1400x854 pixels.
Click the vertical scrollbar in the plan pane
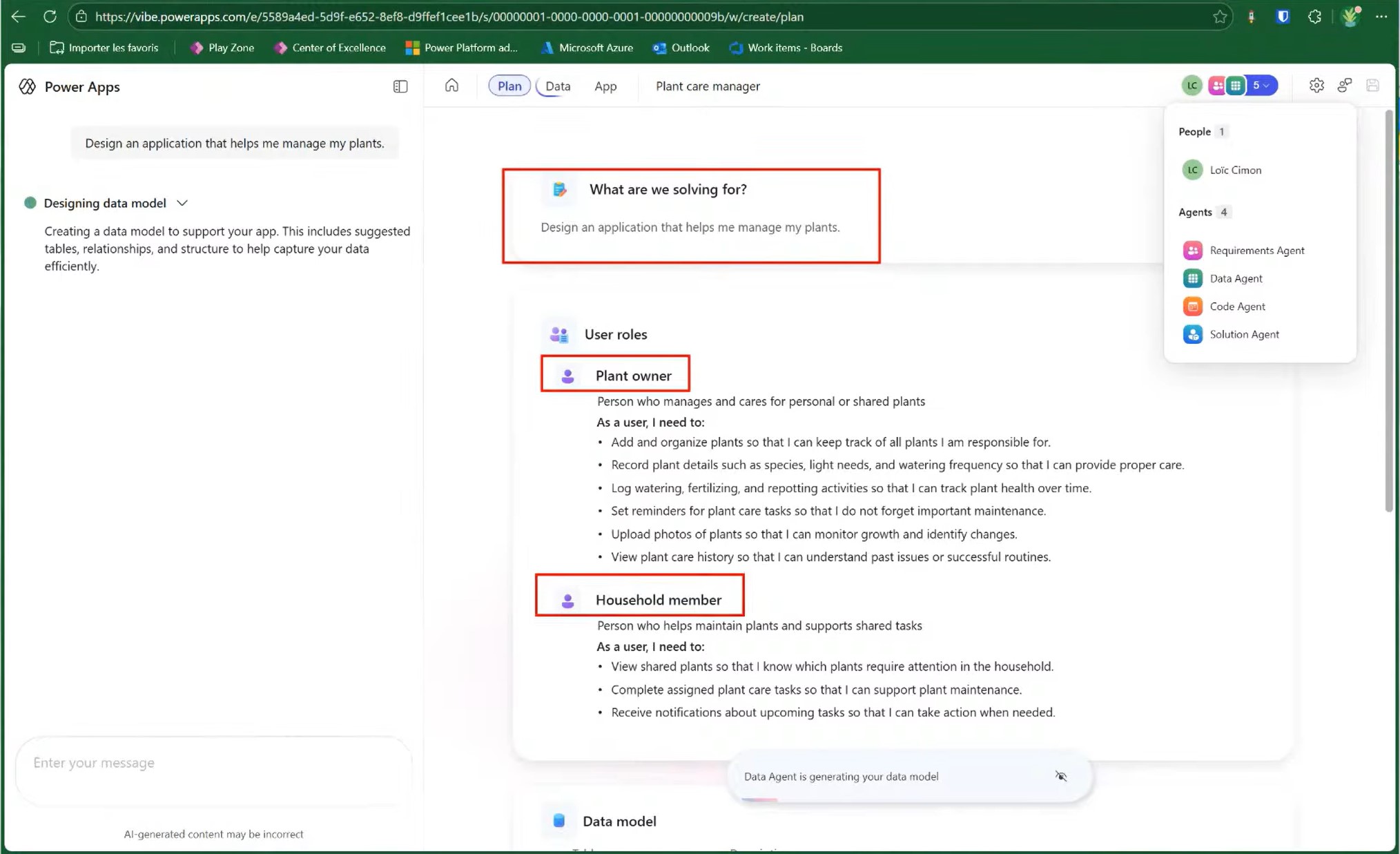(1389, 311)
